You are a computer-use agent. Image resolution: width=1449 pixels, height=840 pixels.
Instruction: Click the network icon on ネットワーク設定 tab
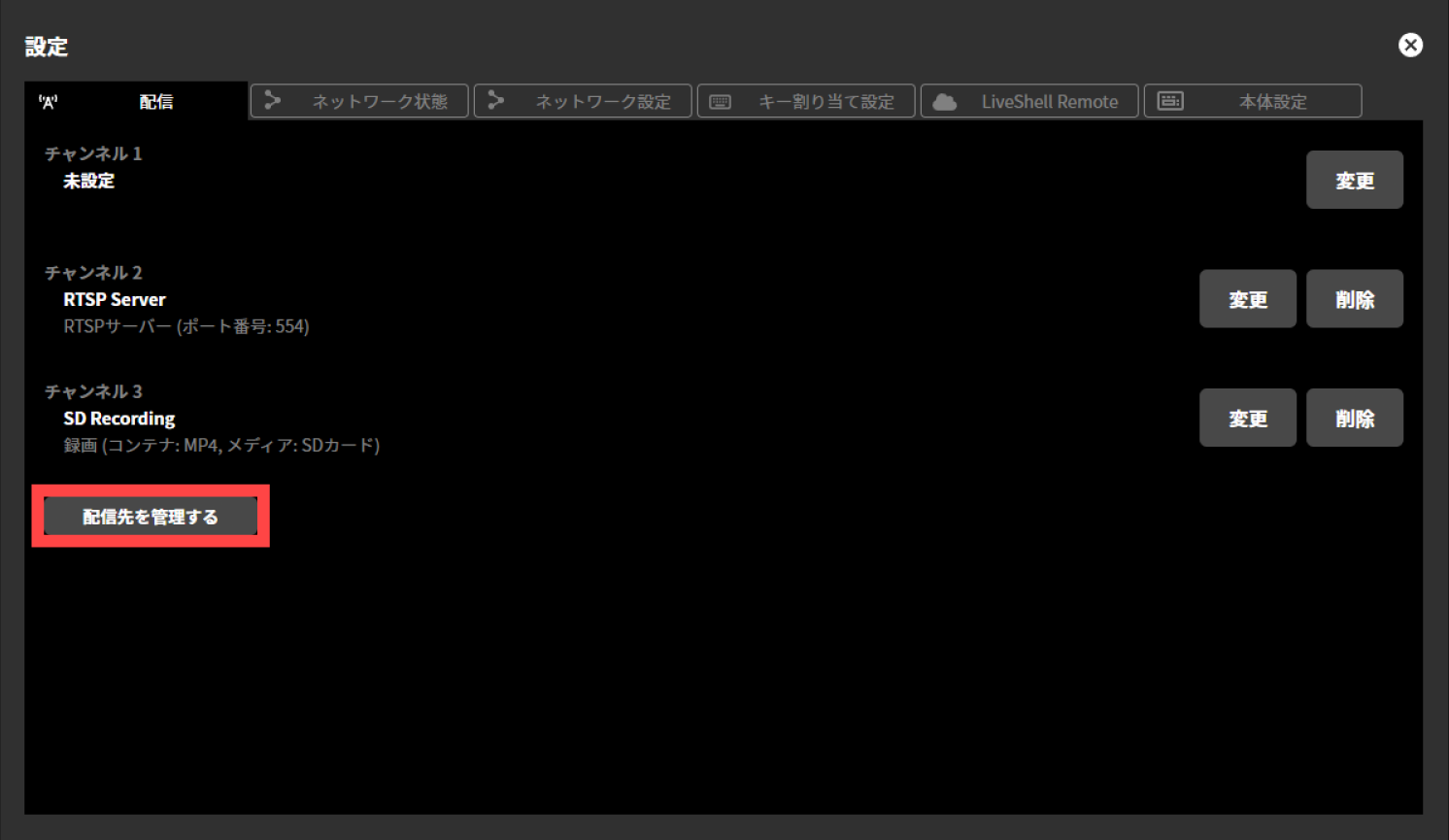coord(496,101)
